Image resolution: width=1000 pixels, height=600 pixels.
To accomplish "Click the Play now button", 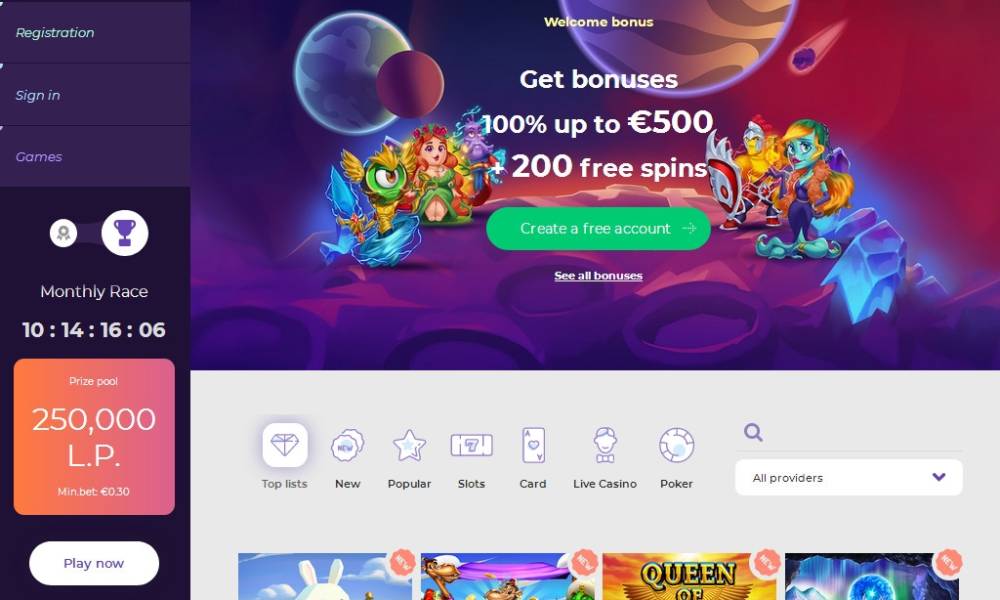I will (94, 563).
